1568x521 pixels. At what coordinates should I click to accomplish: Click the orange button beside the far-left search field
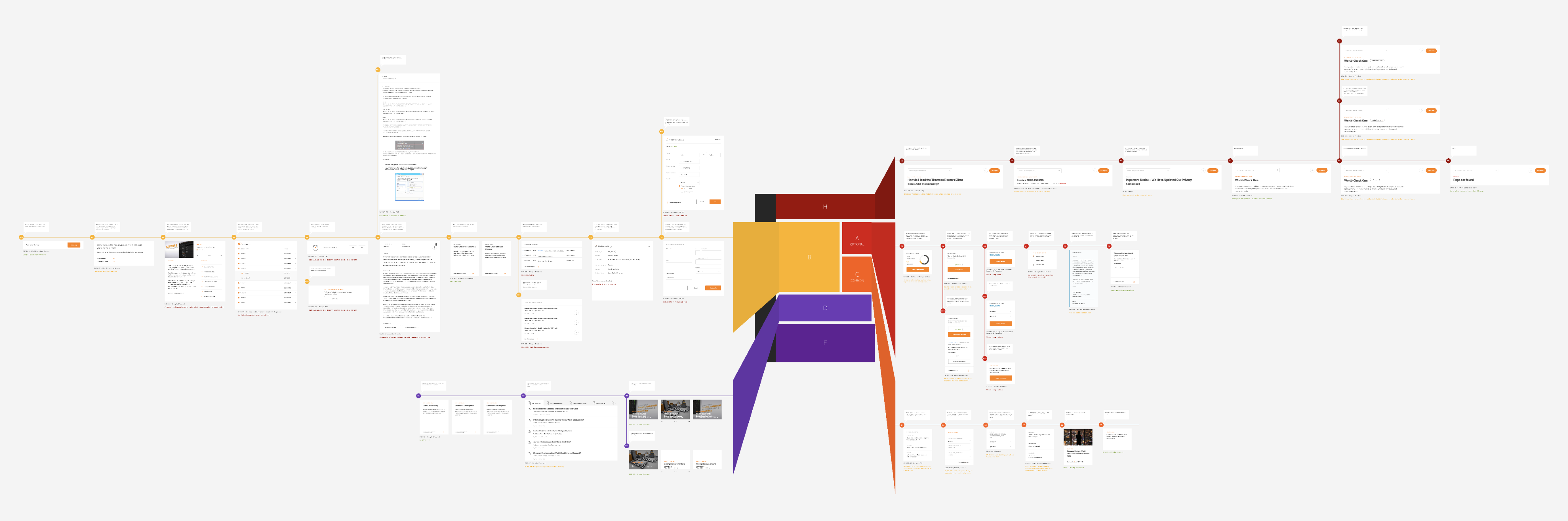coord(73,245)
